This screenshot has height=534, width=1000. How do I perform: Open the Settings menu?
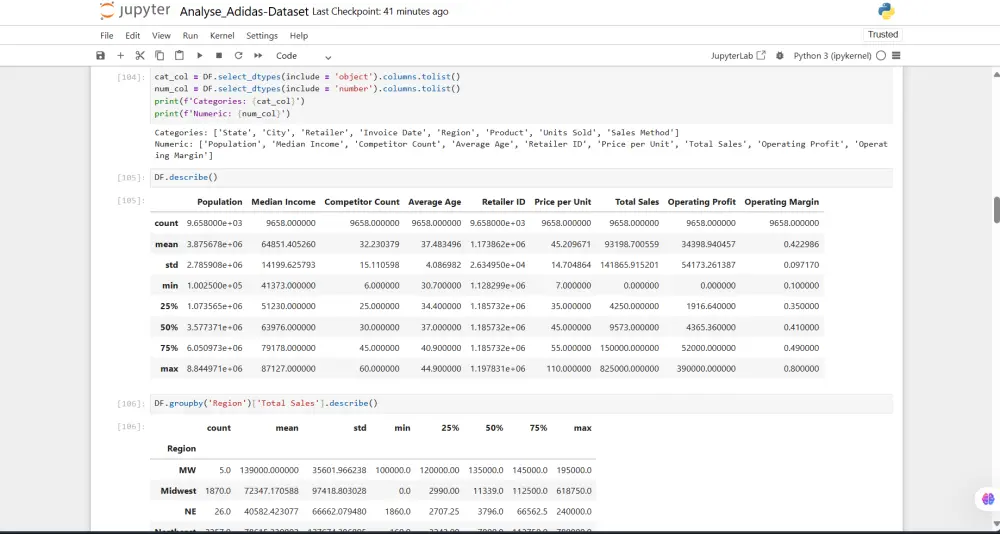(x=262, y=36)
